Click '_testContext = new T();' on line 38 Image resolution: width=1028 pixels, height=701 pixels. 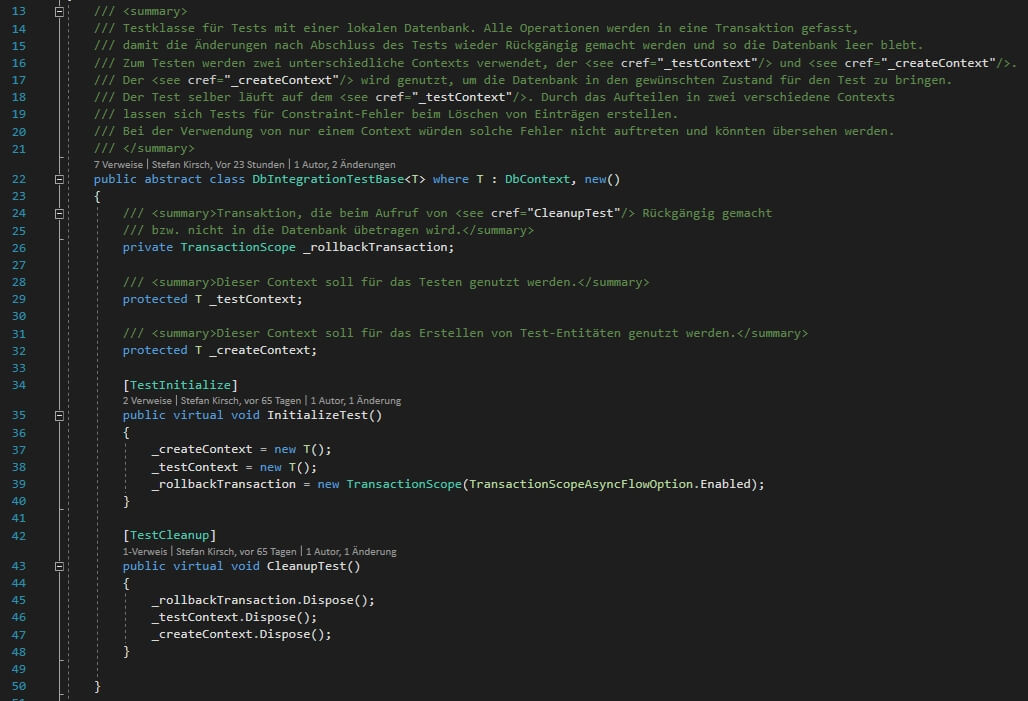[234, 467]
